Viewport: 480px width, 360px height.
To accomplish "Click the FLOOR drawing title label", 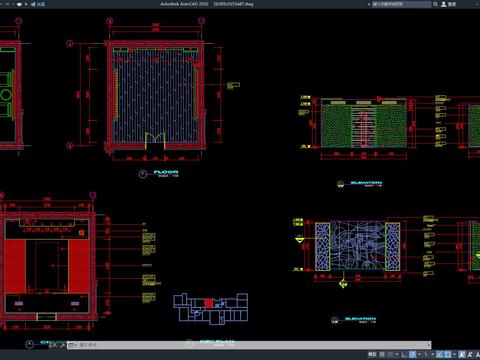I will click(166, 172).
